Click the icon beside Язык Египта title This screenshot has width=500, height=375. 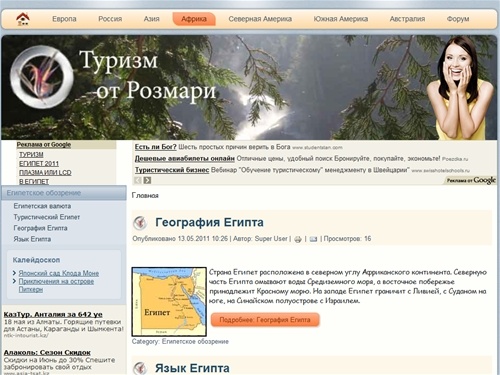[140, 368]
